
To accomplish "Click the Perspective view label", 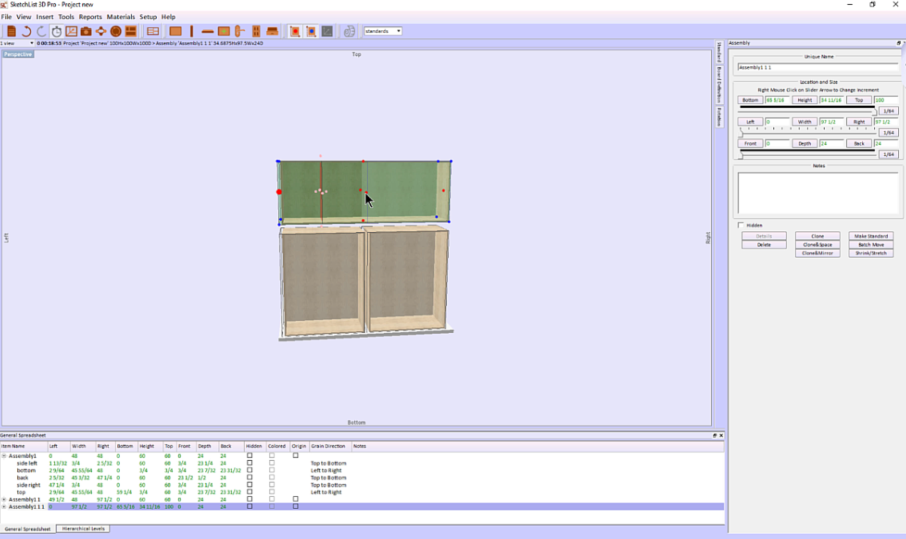I will 18,54.
